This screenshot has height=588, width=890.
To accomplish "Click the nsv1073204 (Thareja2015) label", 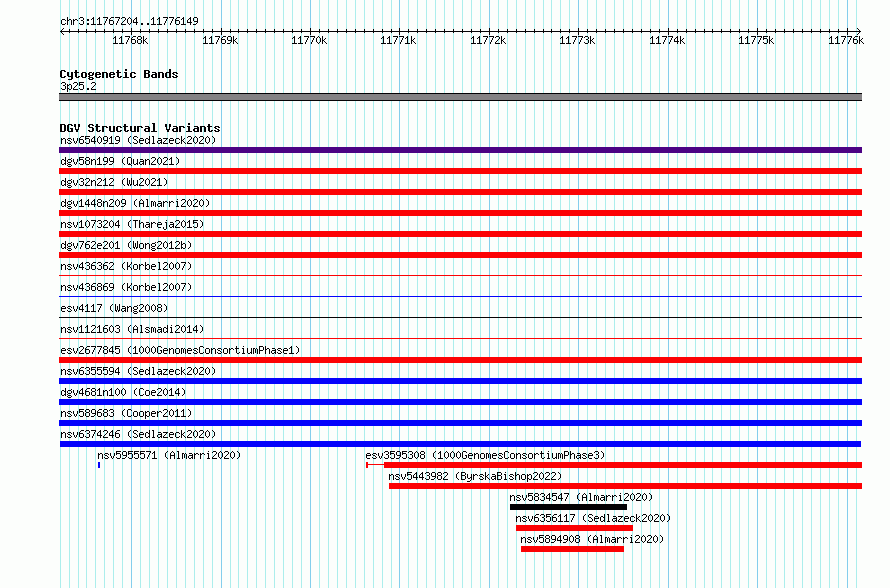I will click(x=132, y=224).
